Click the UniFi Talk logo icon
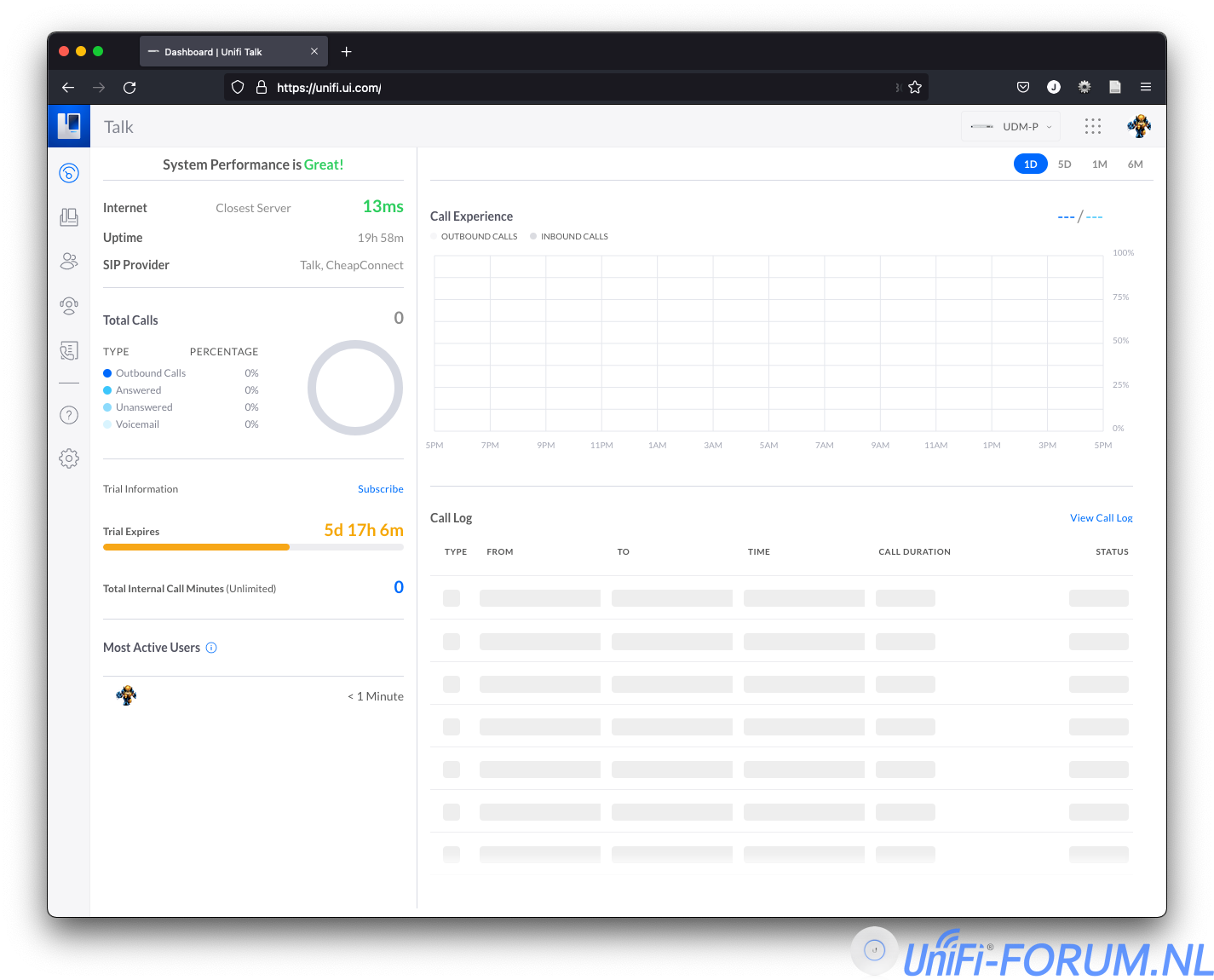Viewport: 1214px width, 980px height. [69, 126]
